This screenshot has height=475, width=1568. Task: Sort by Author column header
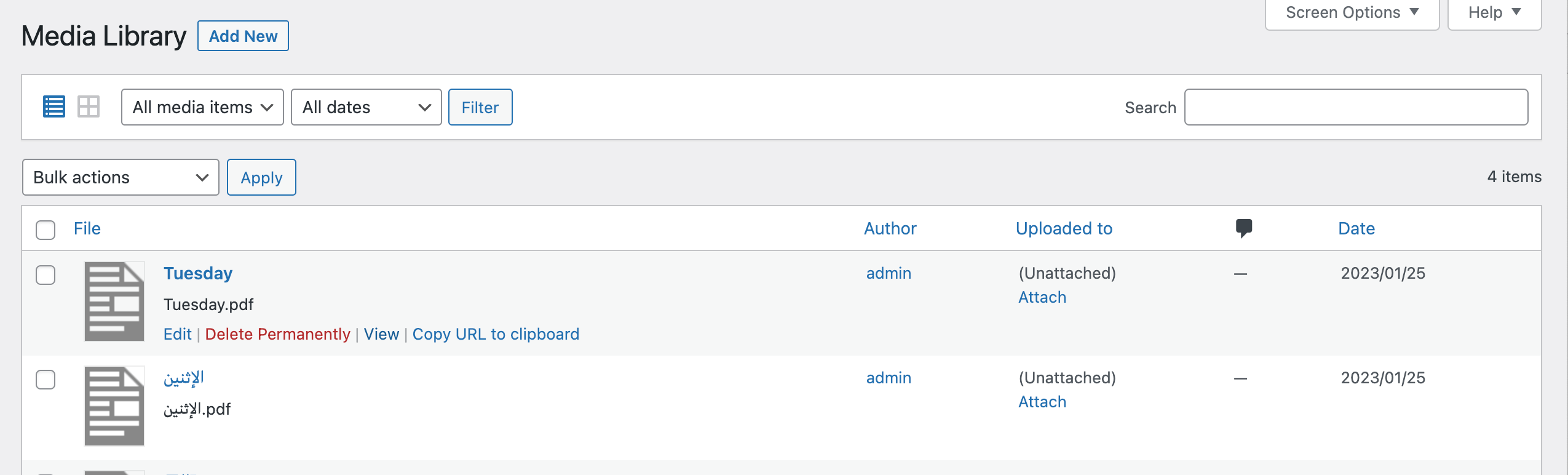890,228
